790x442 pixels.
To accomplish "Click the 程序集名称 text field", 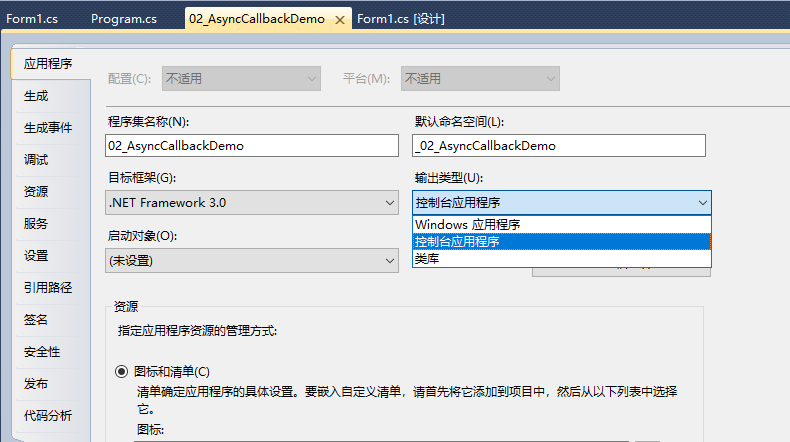I will point(252,145).
